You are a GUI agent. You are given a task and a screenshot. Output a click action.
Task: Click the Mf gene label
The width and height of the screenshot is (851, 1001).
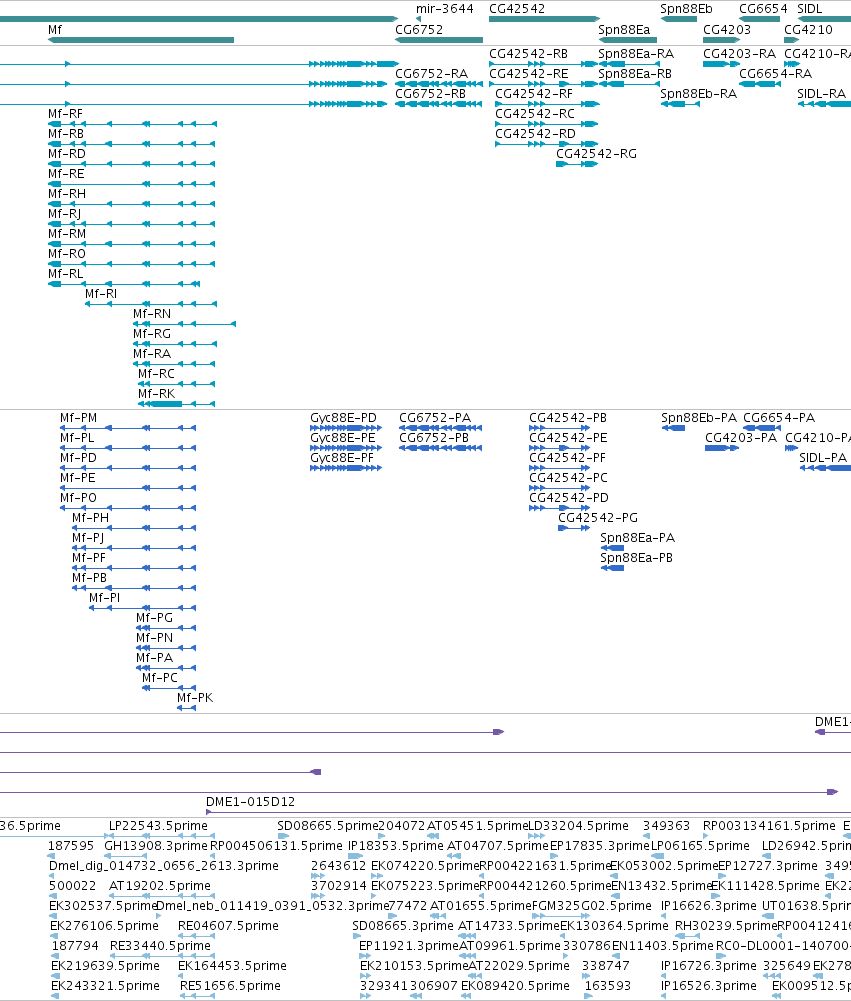tap(55, 29)
